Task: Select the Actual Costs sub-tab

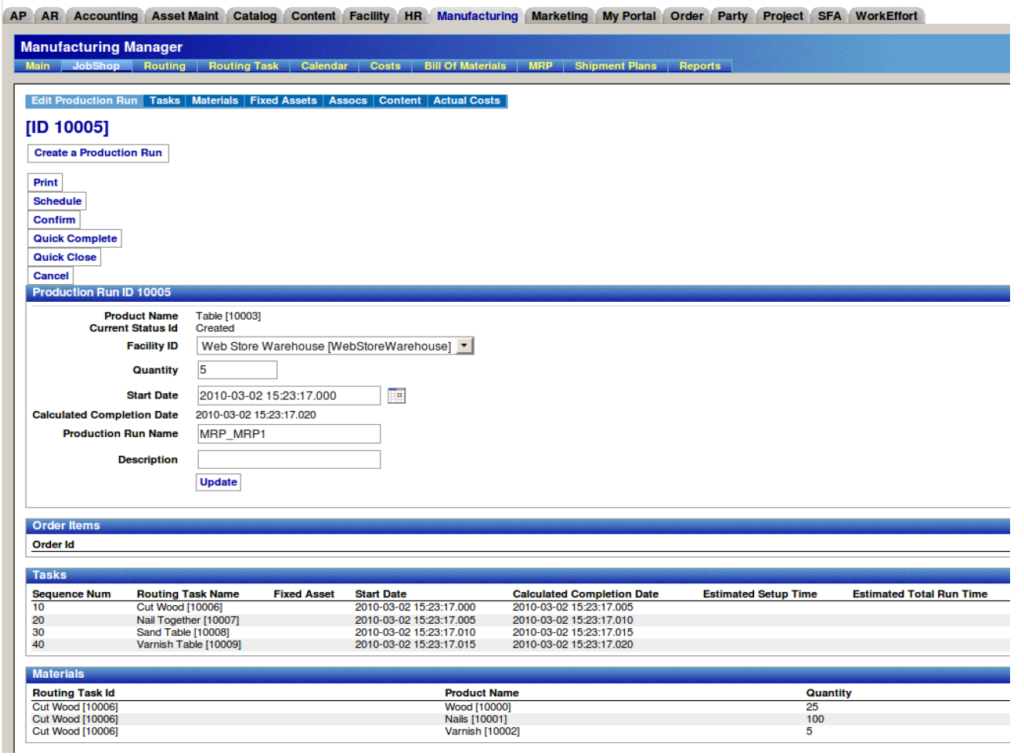Action: 466,101
